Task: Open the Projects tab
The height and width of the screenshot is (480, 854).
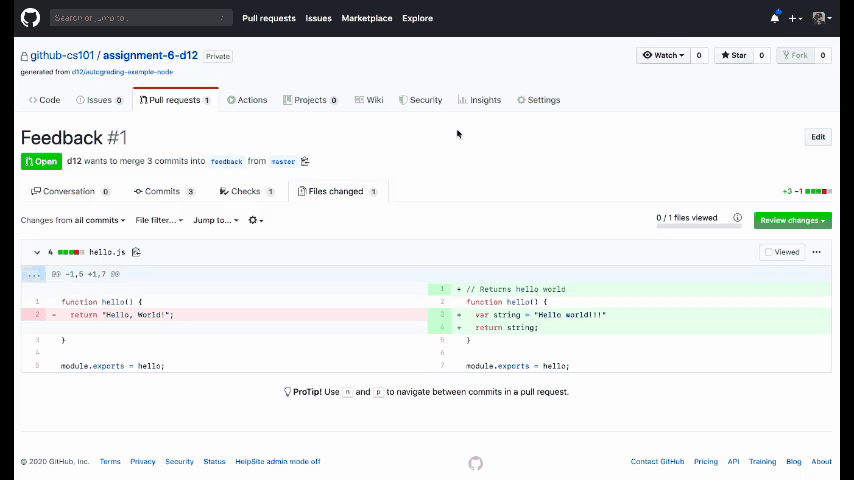Action: click(310, 100)
